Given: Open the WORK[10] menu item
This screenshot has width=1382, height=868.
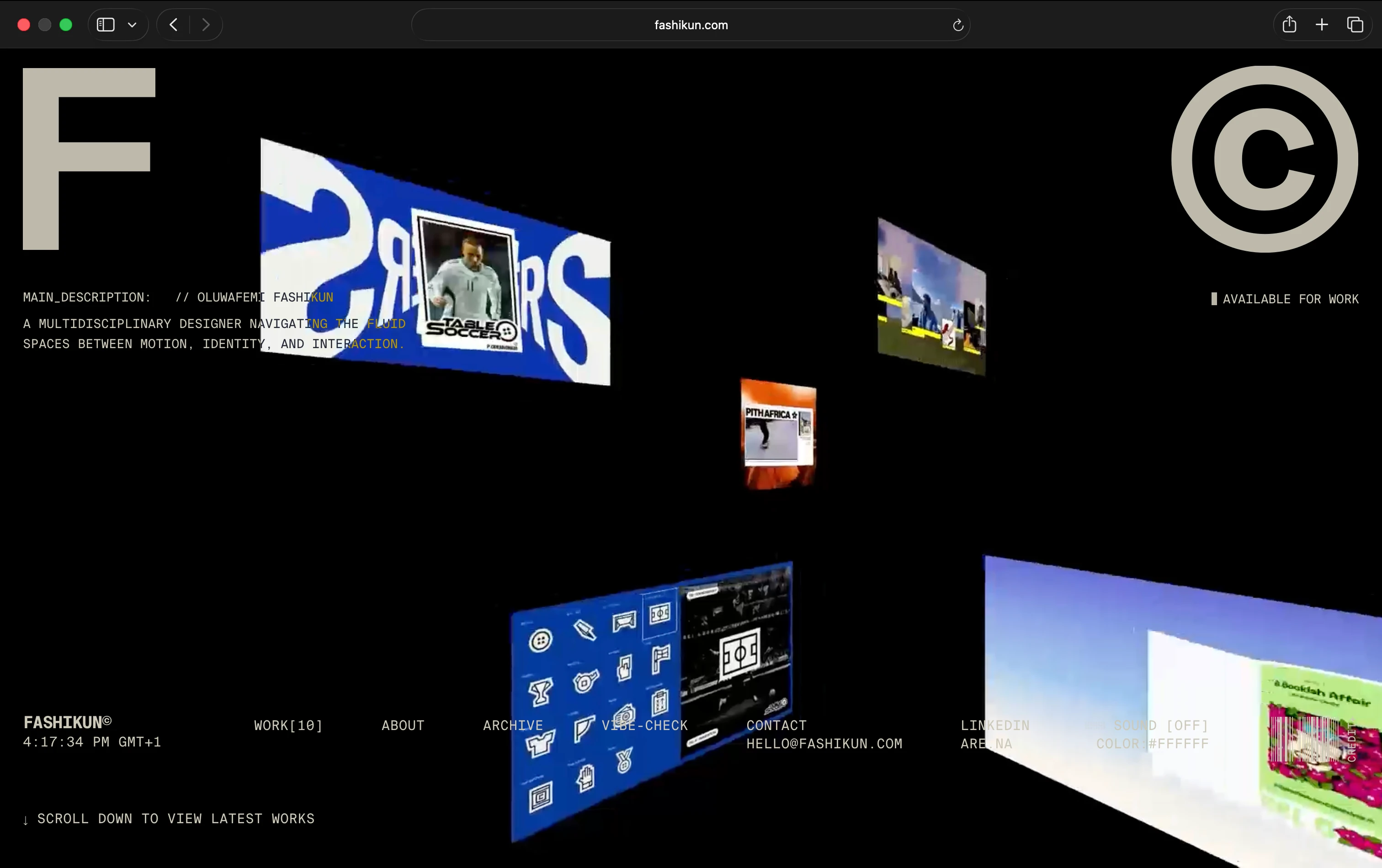Looking at the screenshot, I should (288, 725).
